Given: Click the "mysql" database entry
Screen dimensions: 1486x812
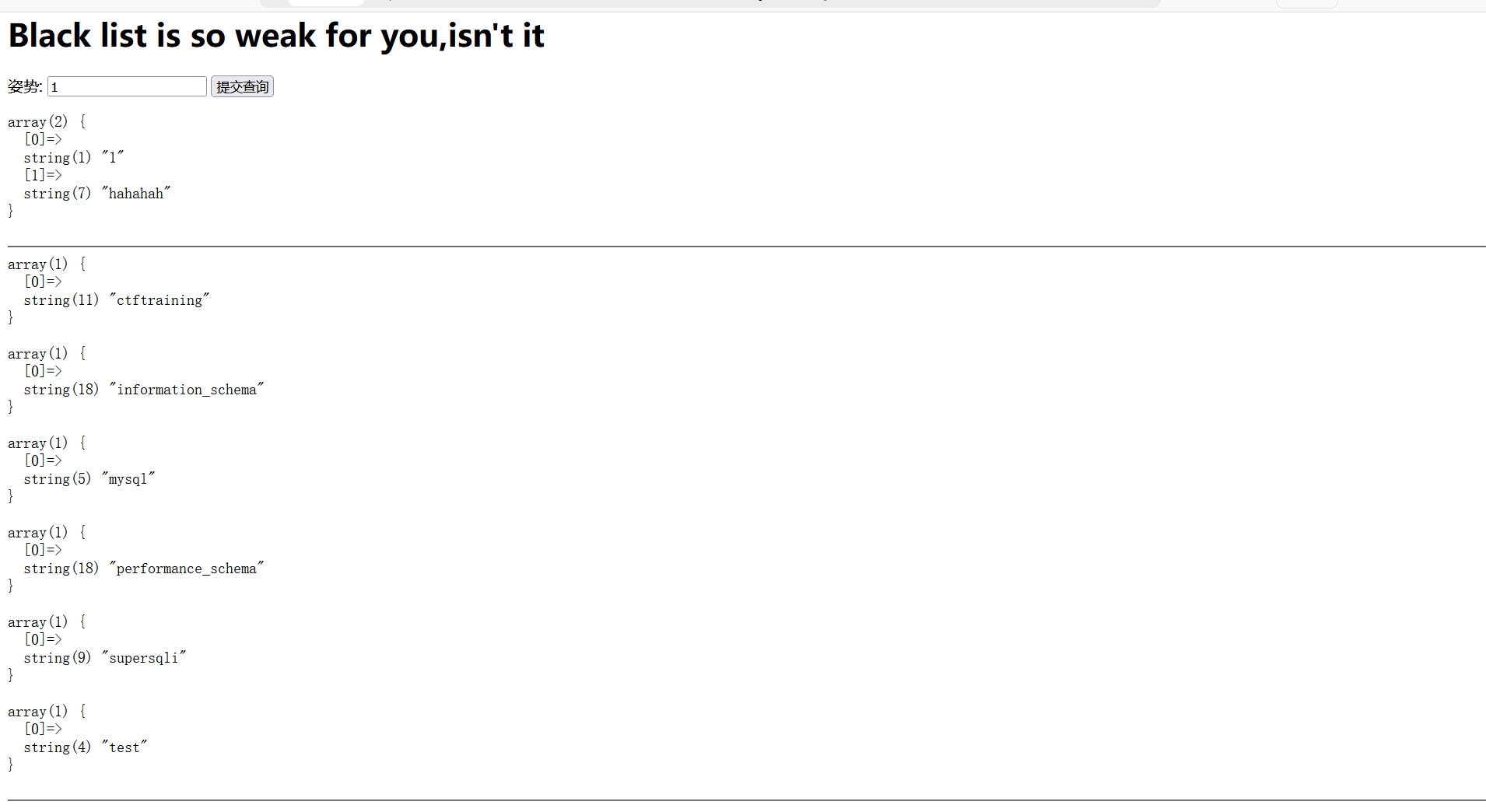Looking at the screenshot, I should tap(128, 479).
